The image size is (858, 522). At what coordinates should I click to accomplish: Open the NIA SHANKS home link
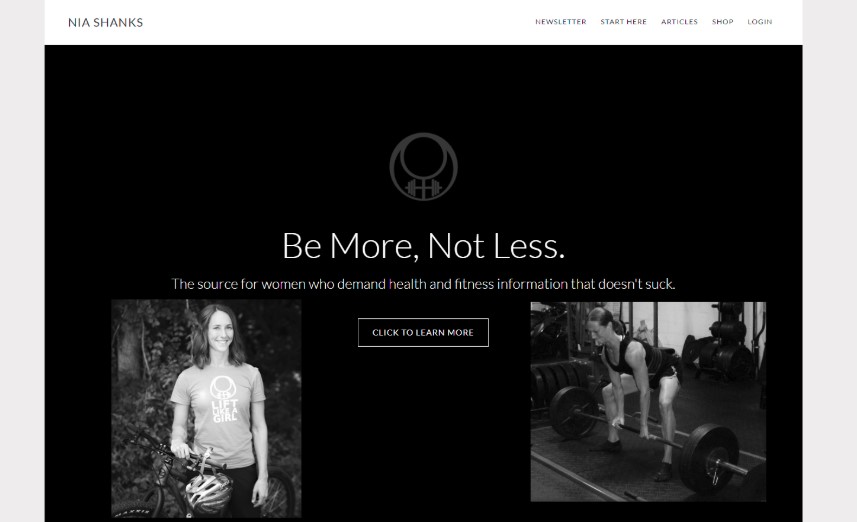tap(106, 22)
